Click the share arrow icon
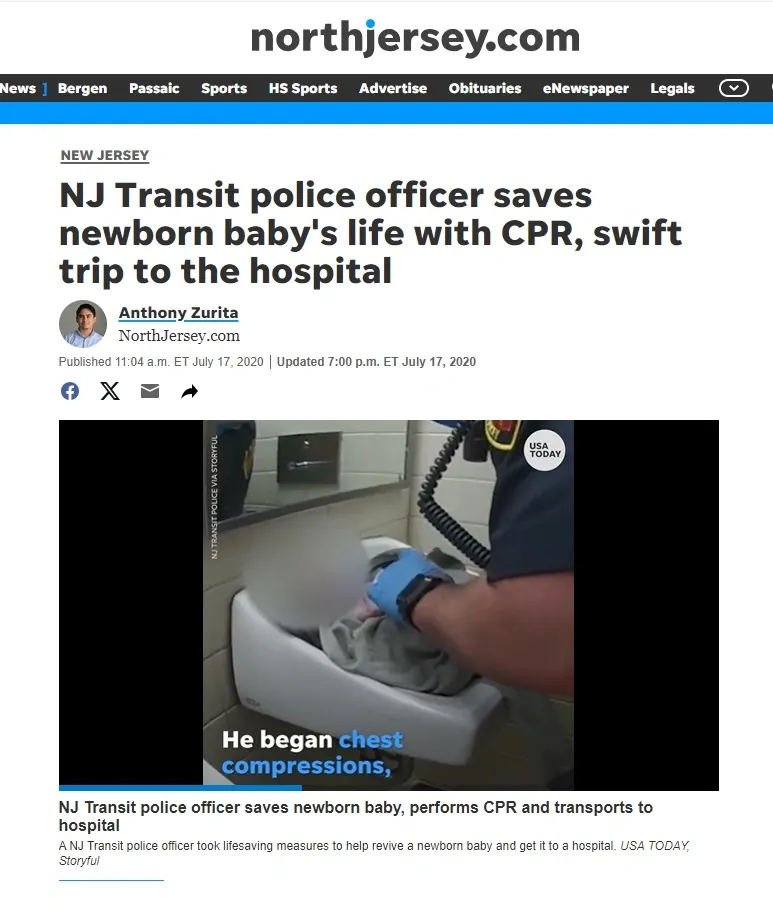The height and width of the screenshot is (921, 773). [x=190, y=391]
